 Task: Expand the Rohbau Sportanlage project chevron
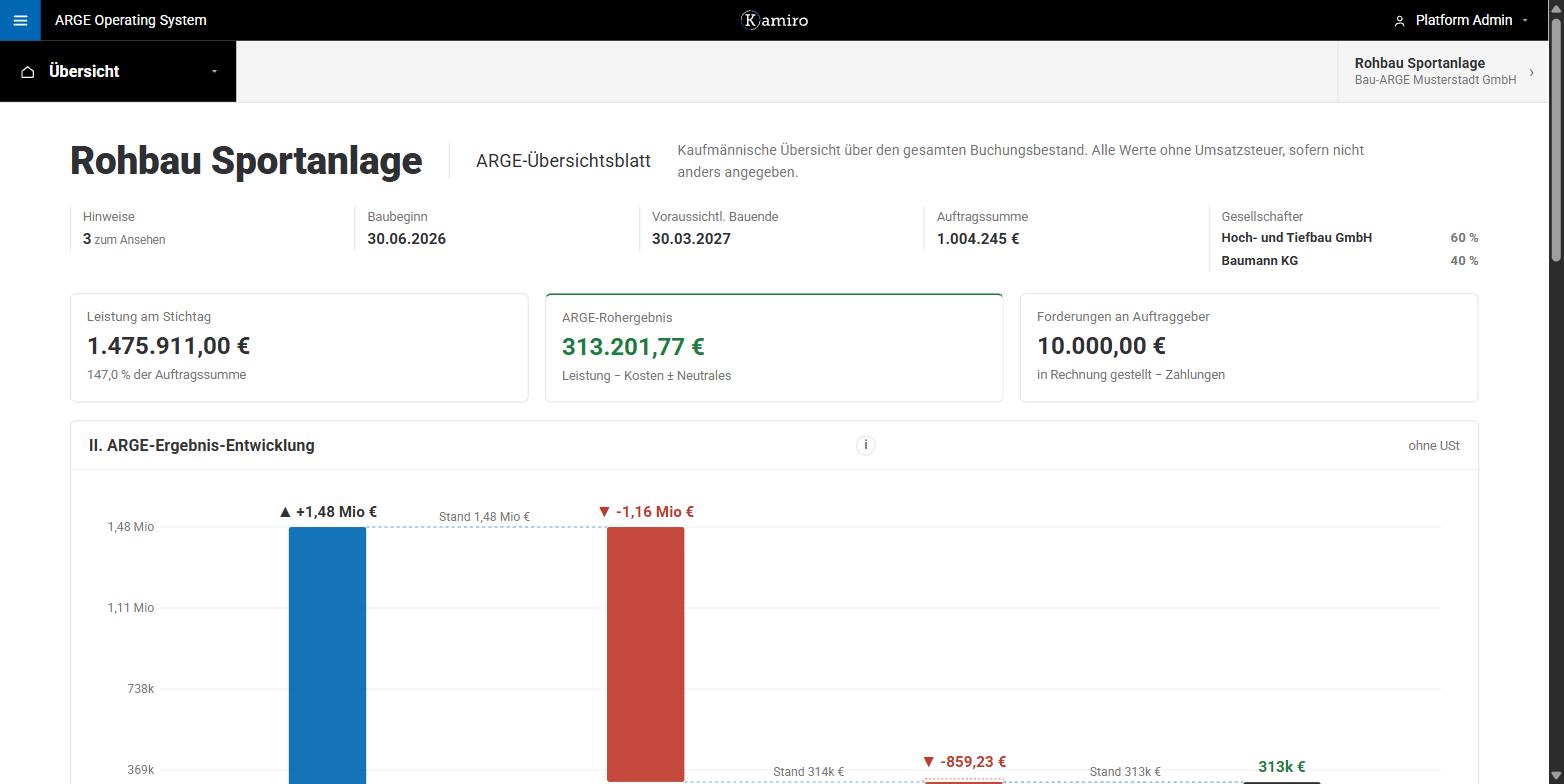click(1531, 72)
